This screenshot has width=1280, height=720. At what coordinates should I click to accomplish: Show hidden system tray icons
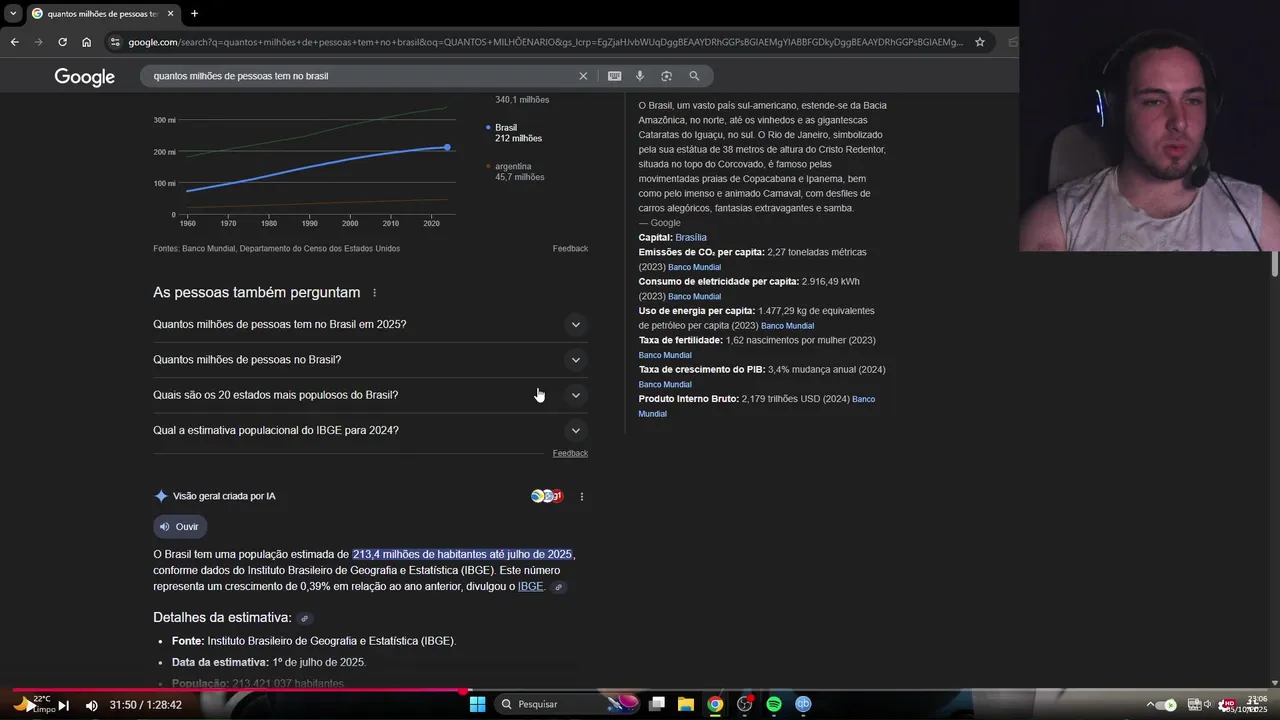click(x=1150, y=705)
